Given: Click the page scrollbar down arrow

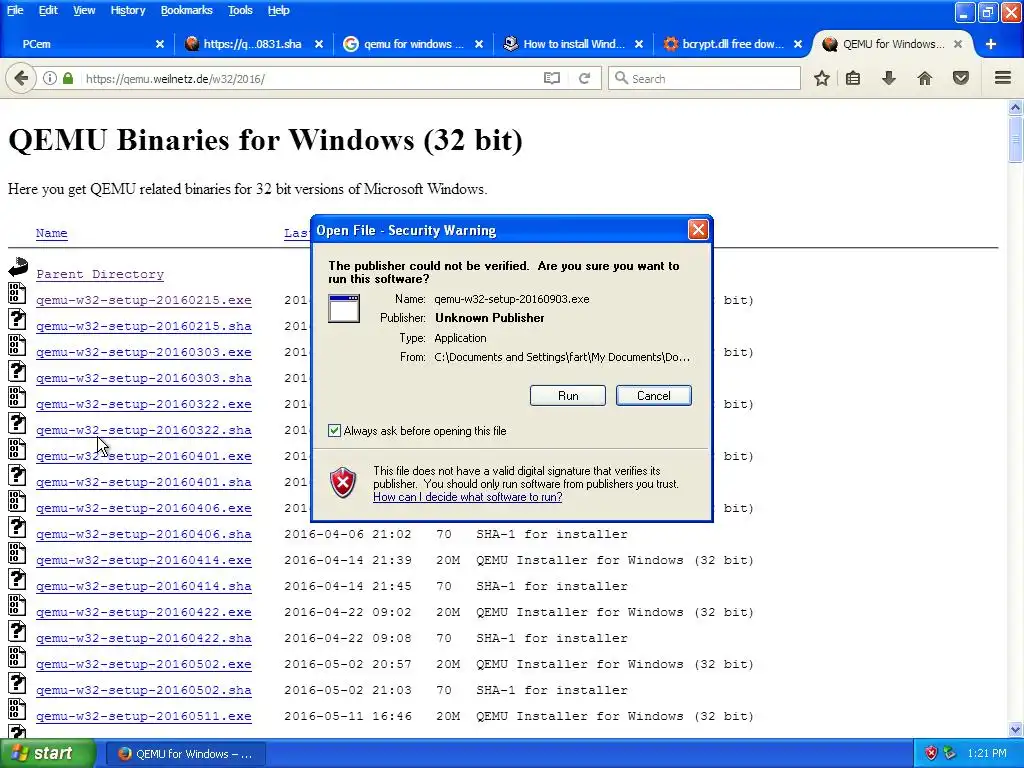Looking at the screenshot, I should (1016, 729).
